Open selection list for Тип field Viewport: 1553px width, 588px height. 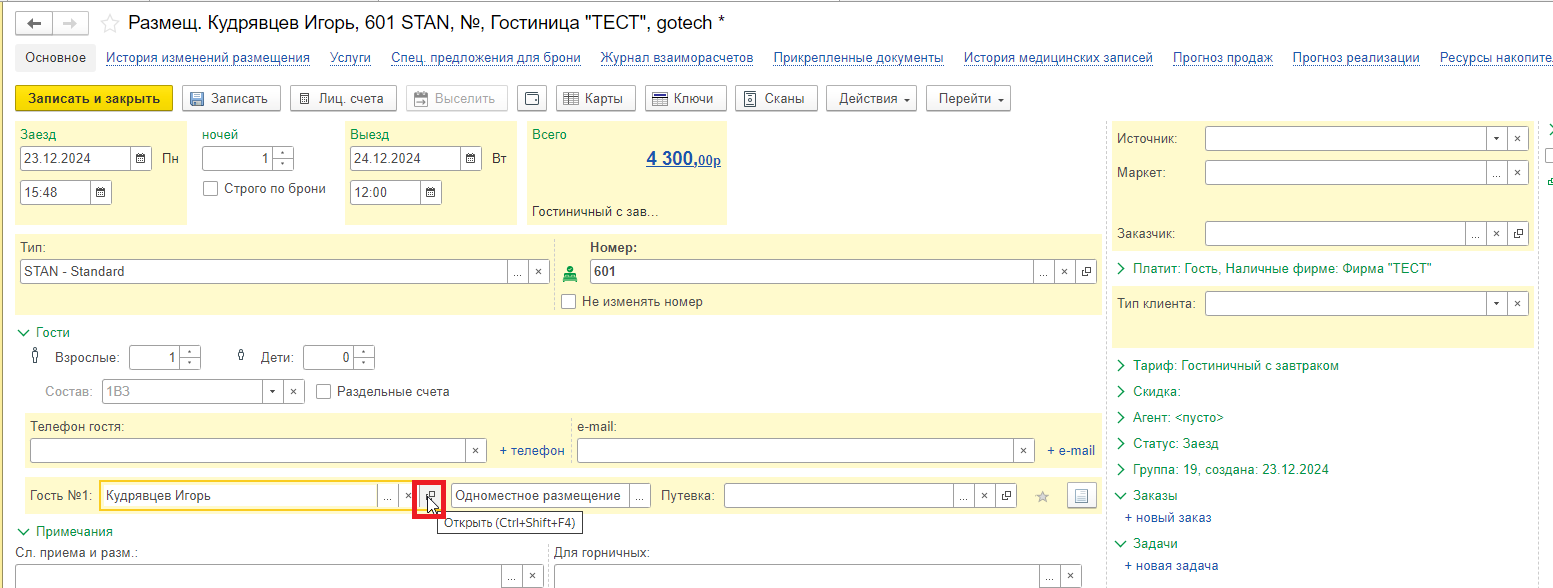[x=517, y=272]
